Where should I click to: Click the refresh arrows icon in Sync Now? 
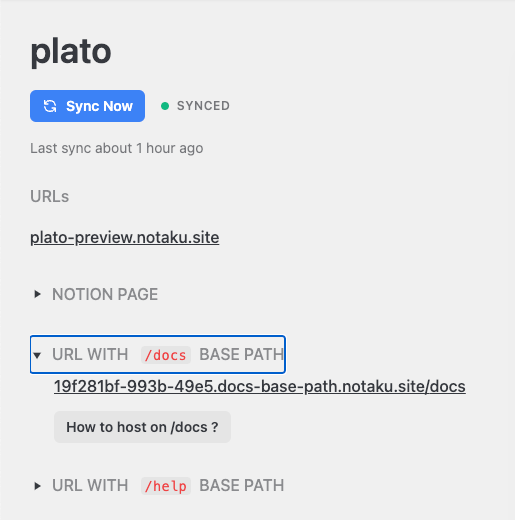[50, 106]
